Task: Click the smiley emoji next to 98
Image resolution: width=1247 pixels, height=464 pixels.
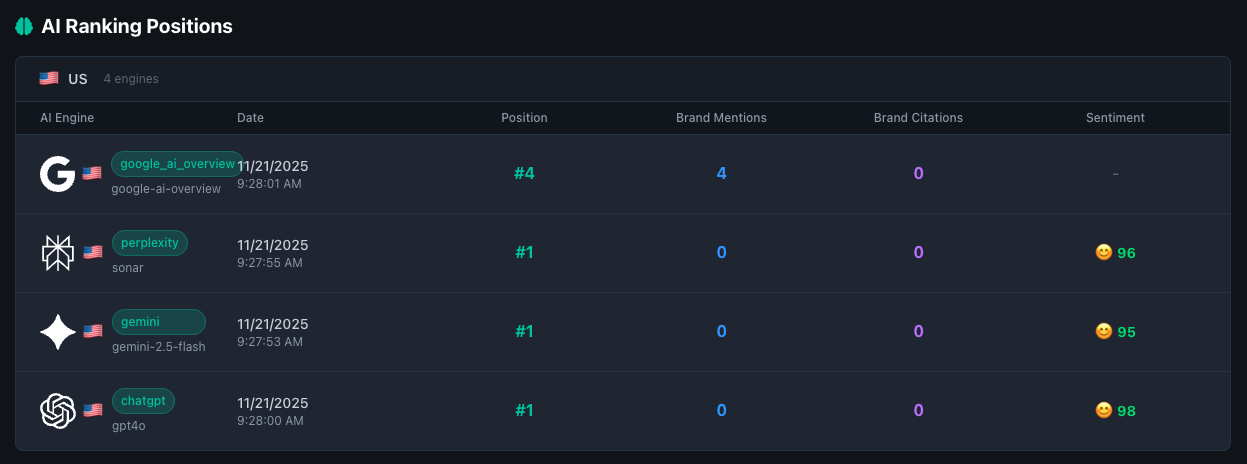Action: click(x=1104, y=410)
